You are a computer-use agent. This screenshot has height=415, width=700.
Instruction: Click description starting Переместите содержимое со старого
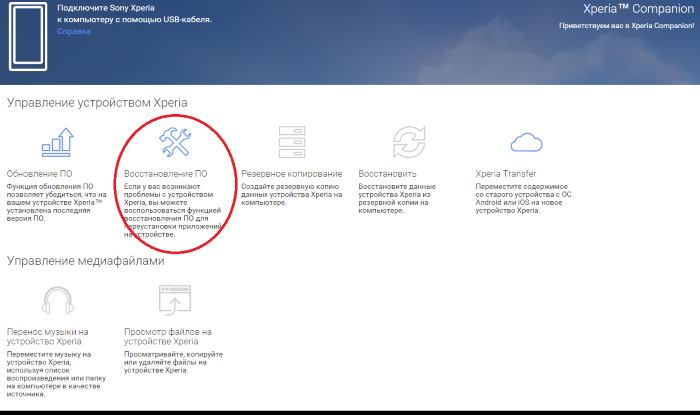click(x=523, y=198)
